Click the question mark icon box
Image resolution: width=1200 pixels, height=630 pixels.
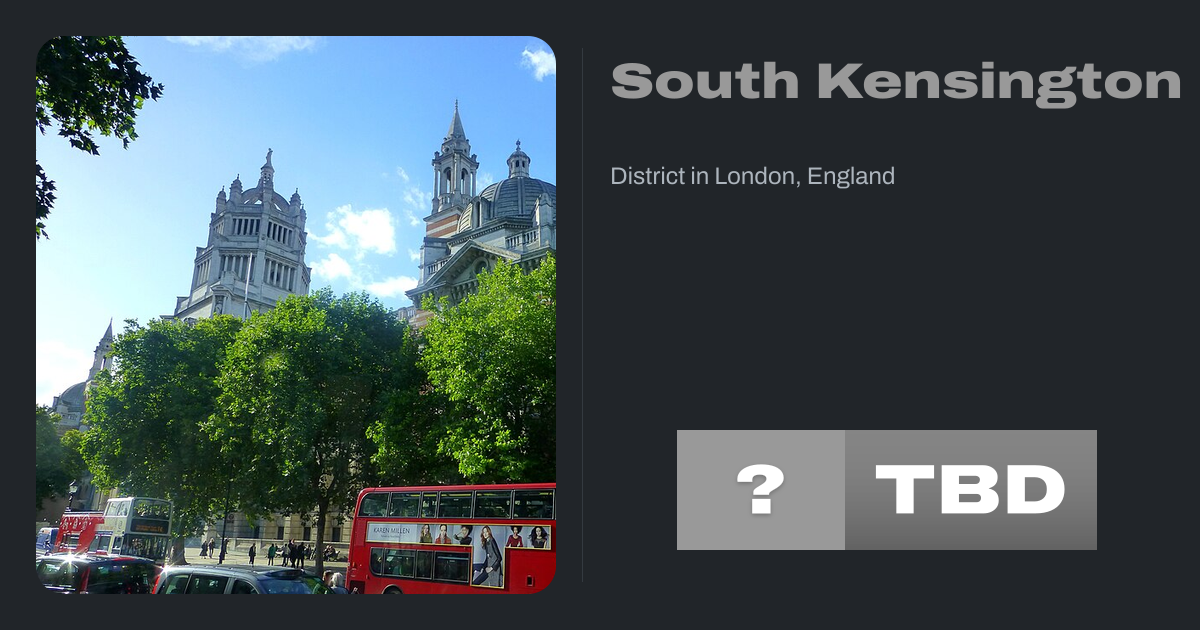[x=761, y=490]
